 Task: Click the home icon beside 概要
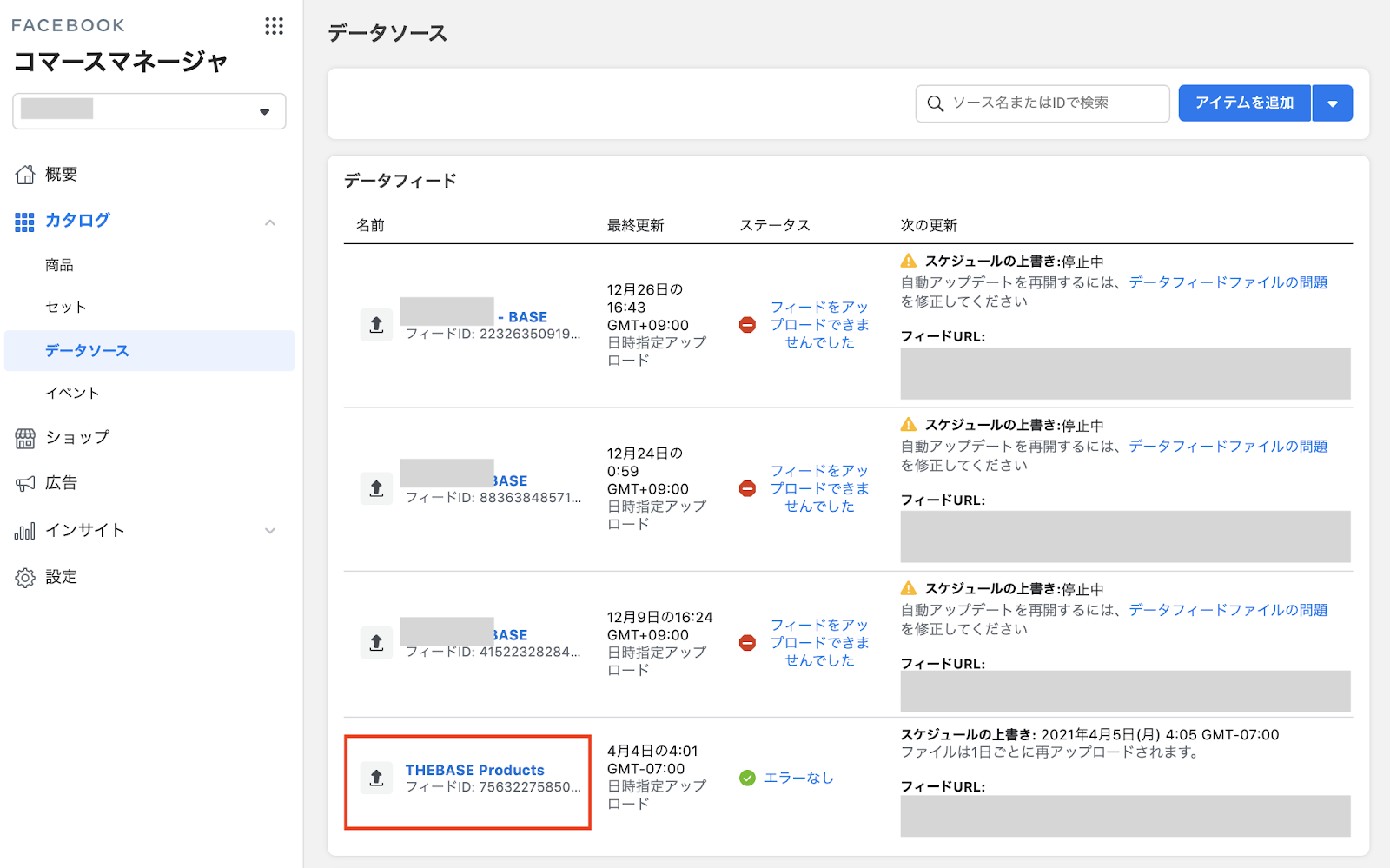point(25,175)
